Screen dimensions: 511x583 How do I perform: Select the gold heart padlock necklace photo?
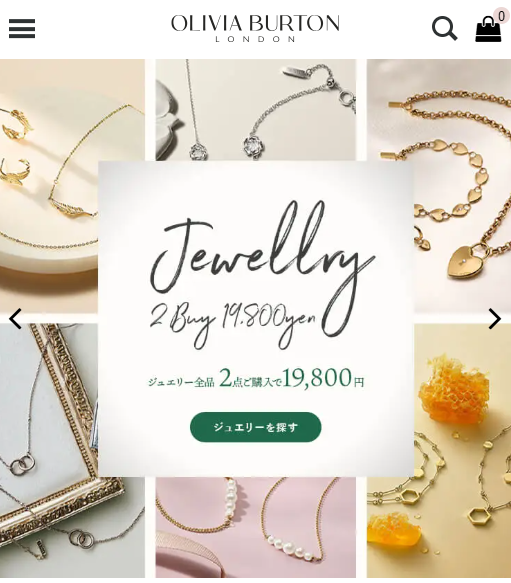439,186
